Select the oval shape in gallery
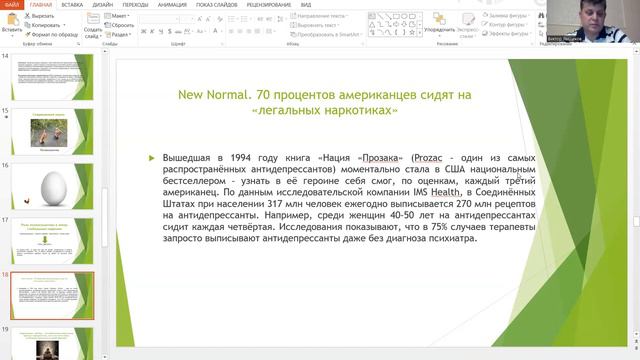640x360 pixels. 404,16
